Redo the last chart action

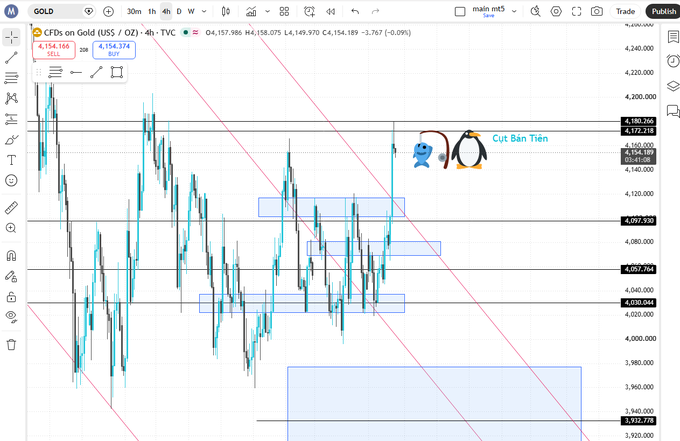(376, 11)
